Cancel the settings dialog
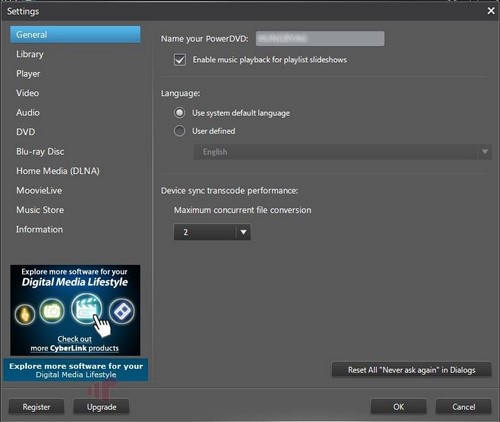This screenshot has height=422, width=500. (464, 407)
